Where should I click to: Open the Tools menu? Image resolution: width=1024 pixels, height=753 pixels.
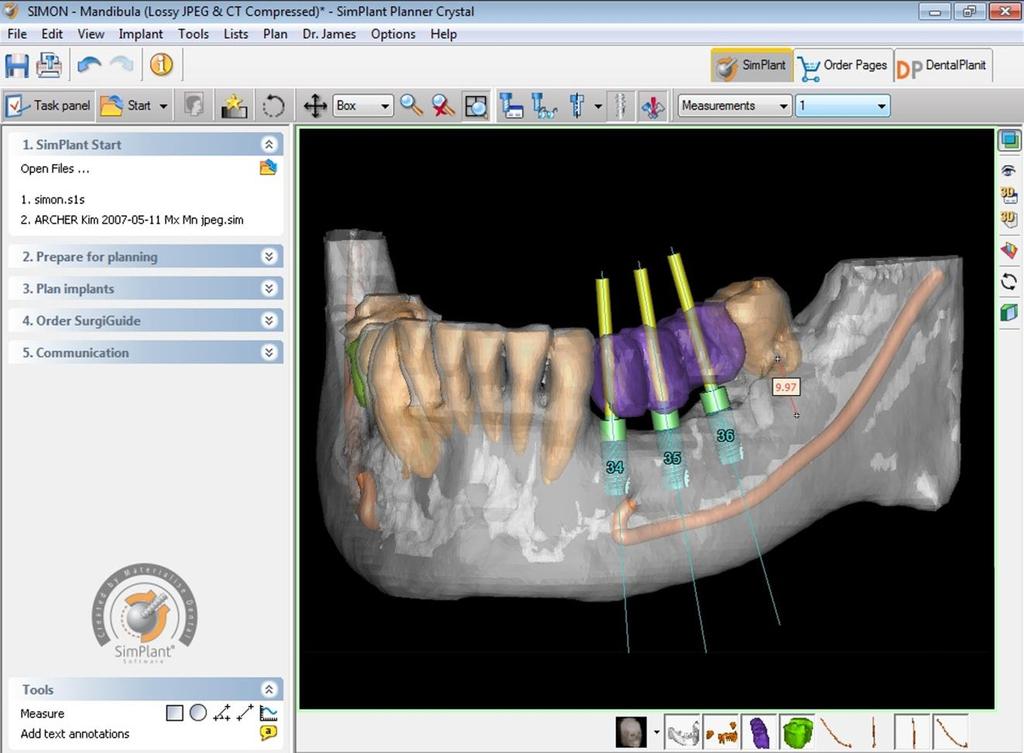(193, 34)
